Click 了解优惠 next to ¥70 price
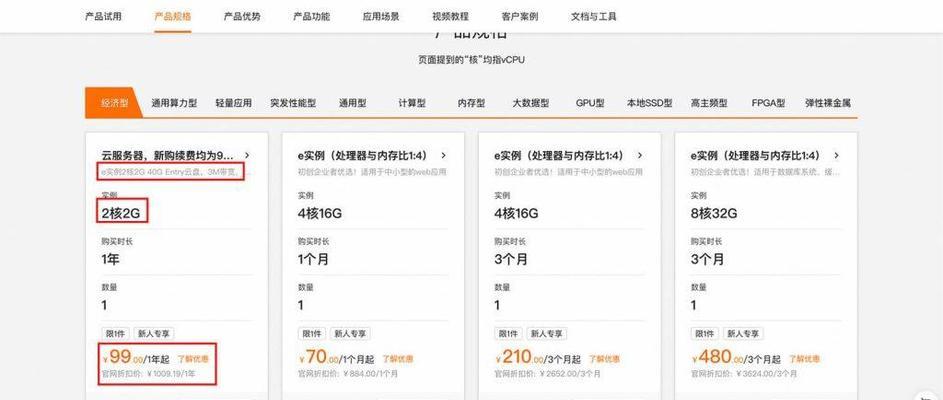The image size is (943, 400). [398, 359]
